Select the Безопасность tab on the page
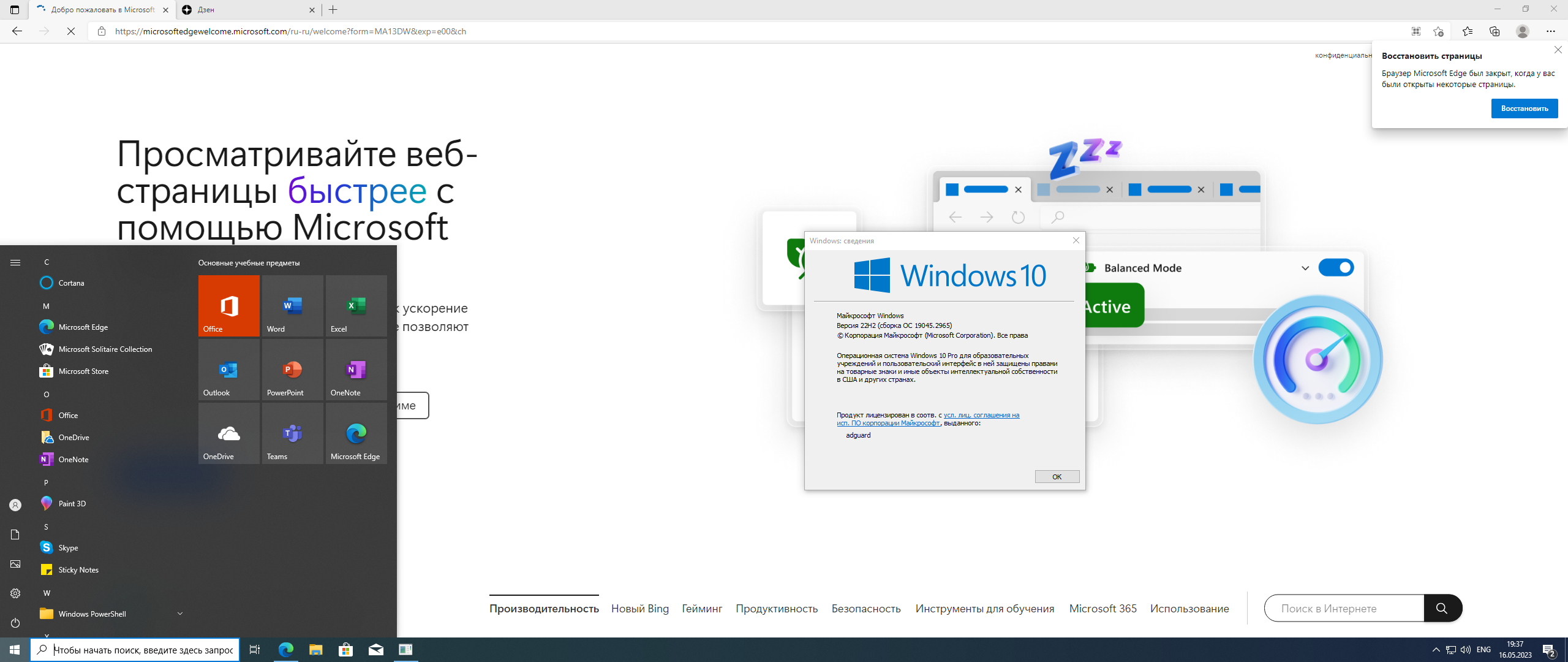The width and height of the screenshot is (1568, 662). point(865,608)
